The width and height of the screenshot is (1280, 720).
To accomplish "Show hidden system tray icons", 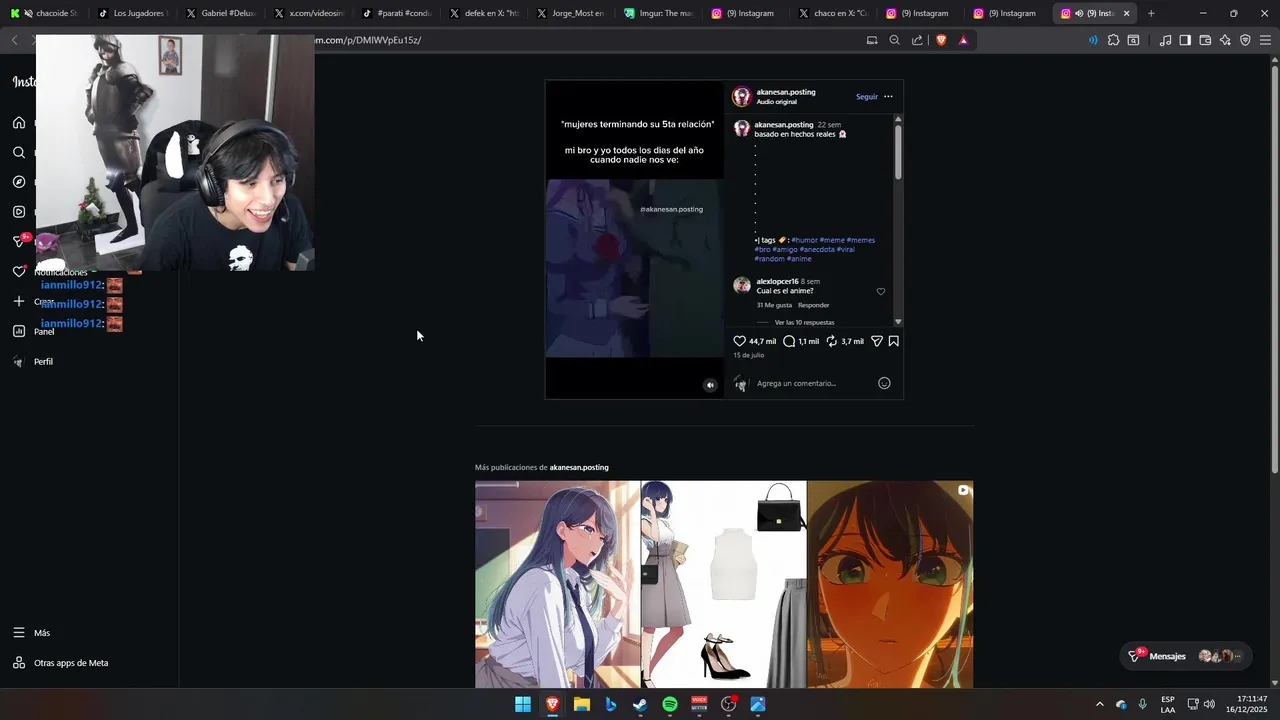I will 1099,704.
